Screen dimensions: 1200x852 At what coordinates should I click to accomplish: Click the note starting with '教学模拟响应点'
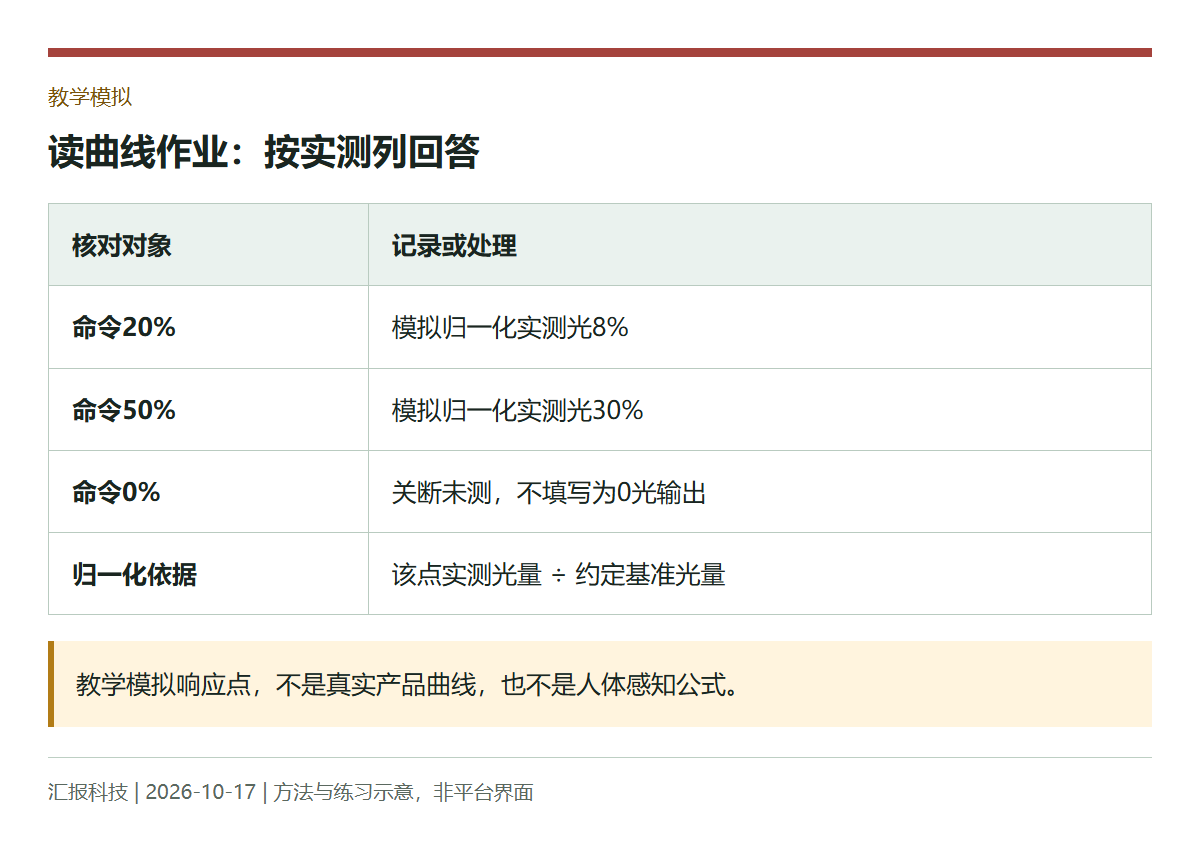coord(600,684)
